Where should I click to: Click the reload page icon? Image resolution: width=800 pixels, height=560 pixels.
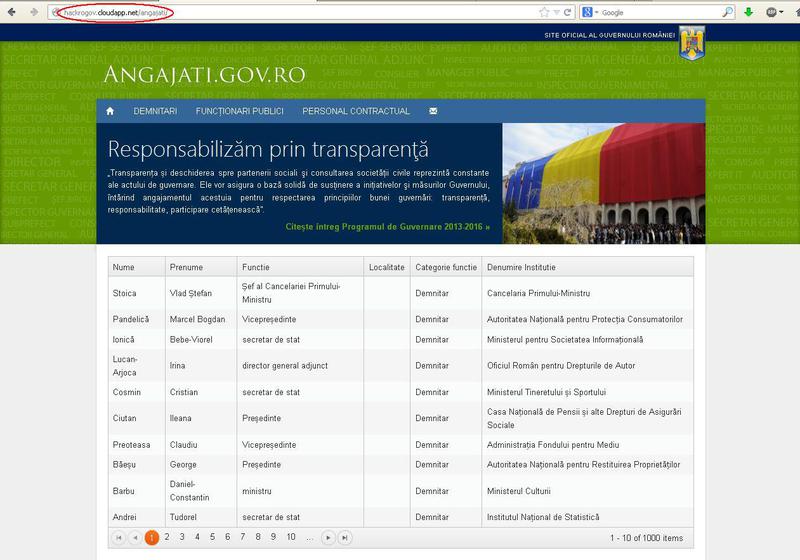[567, 12]
